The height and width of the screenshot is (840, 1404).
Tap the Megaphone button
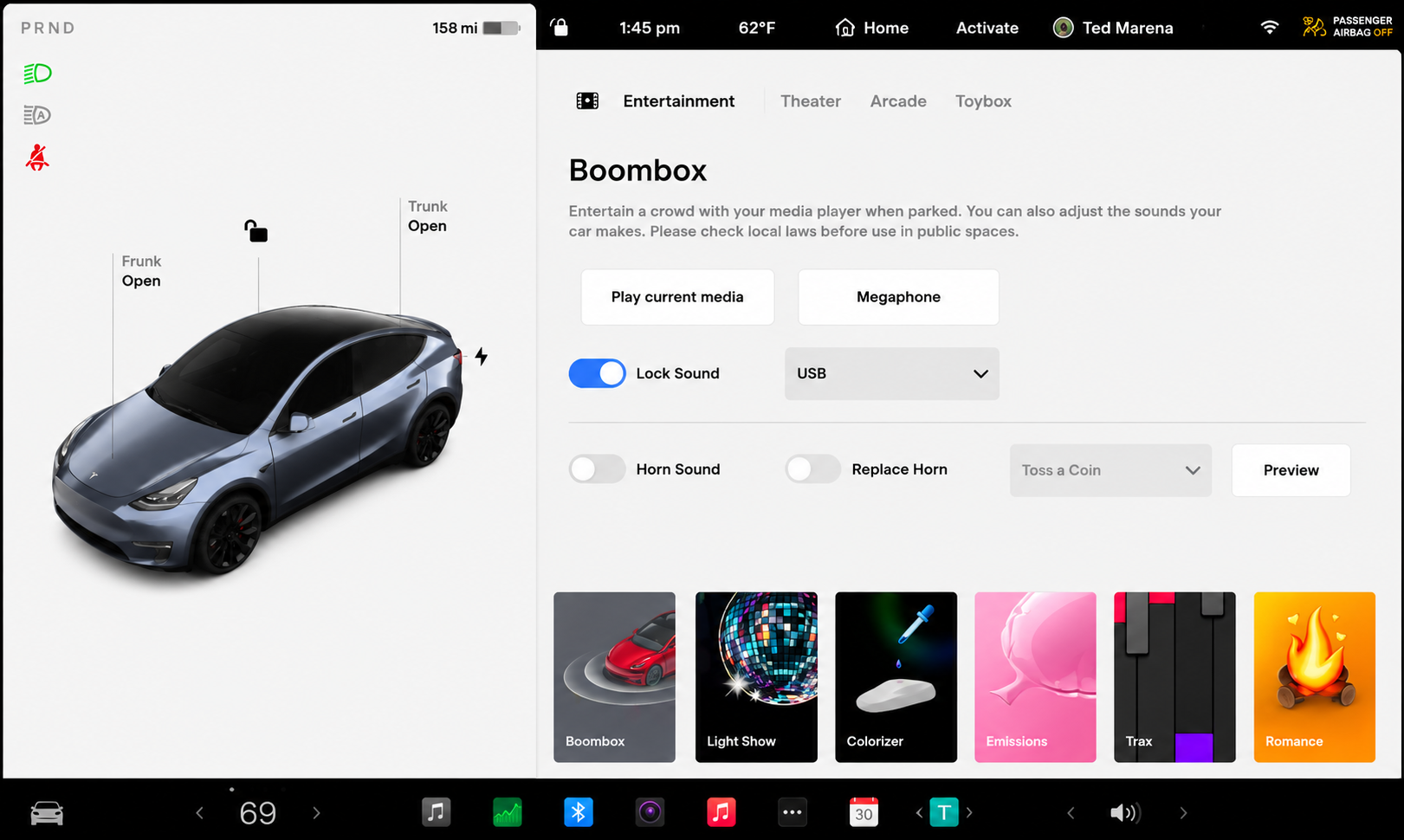(x=898, y=297)
